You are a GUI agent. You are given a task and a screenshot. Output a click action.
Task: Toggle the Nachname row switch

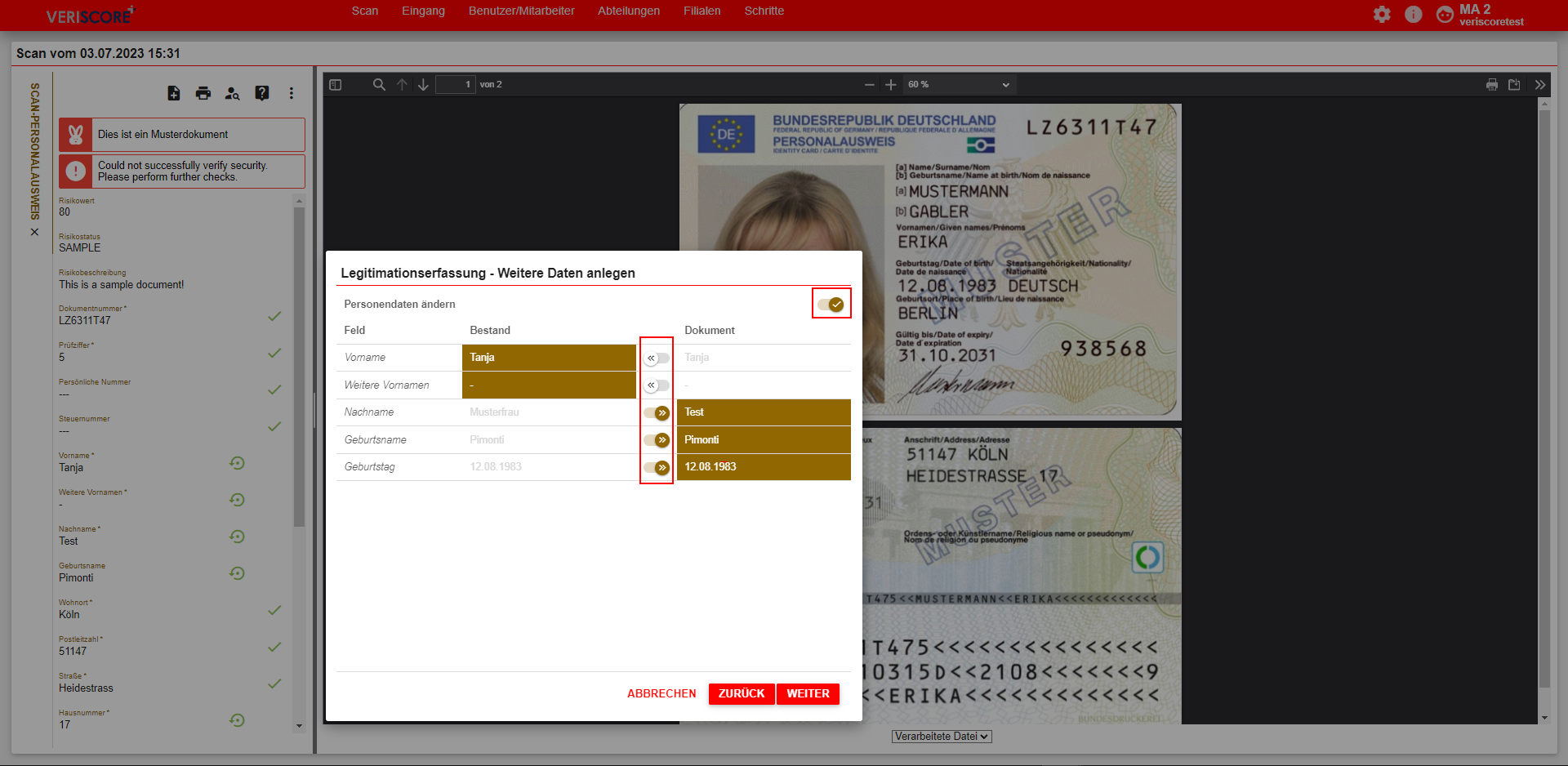pyautogui.click(x=657, y=412)
